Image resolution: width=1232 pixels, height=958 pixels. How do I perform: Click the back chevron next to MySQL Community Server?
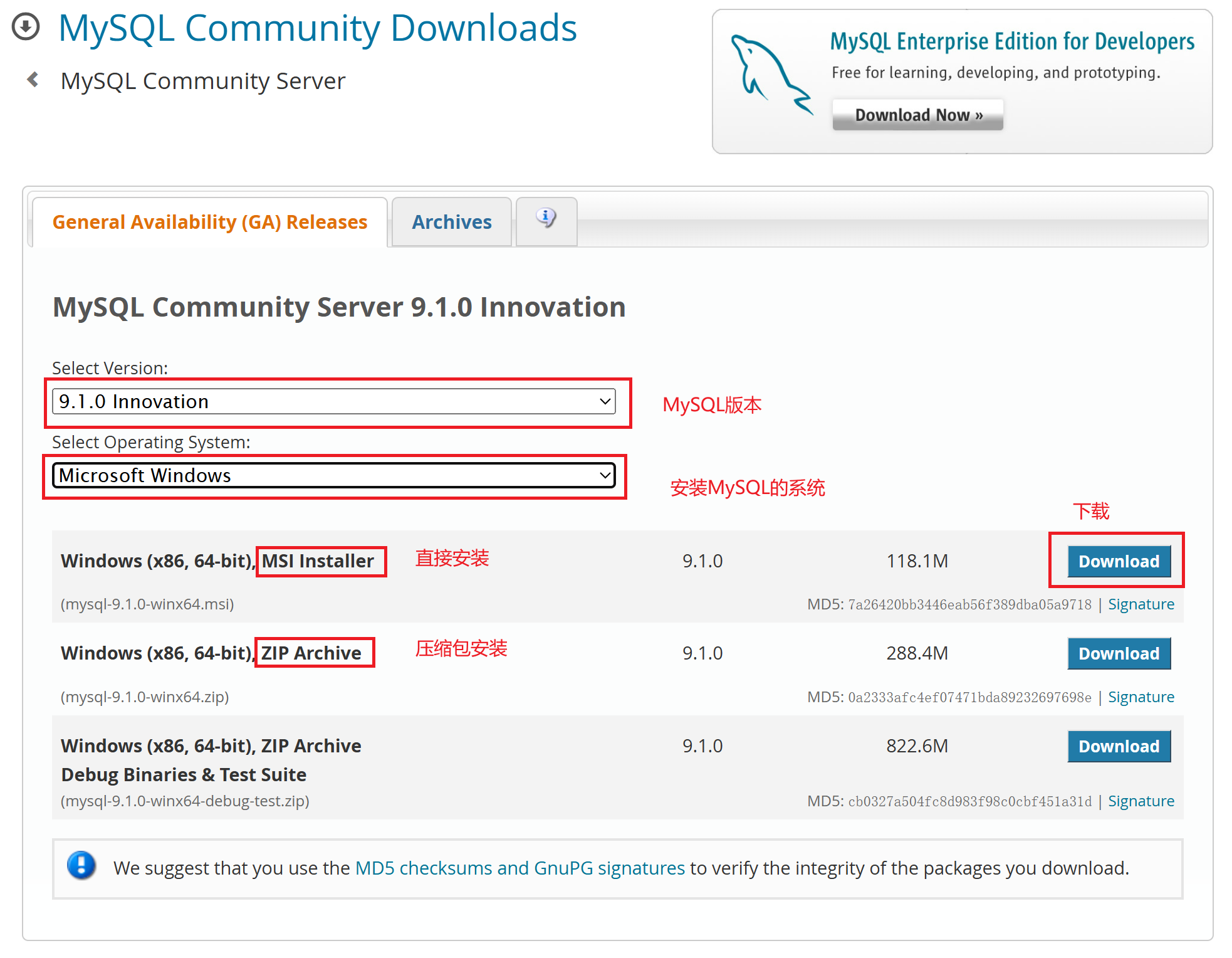(33, 80)
